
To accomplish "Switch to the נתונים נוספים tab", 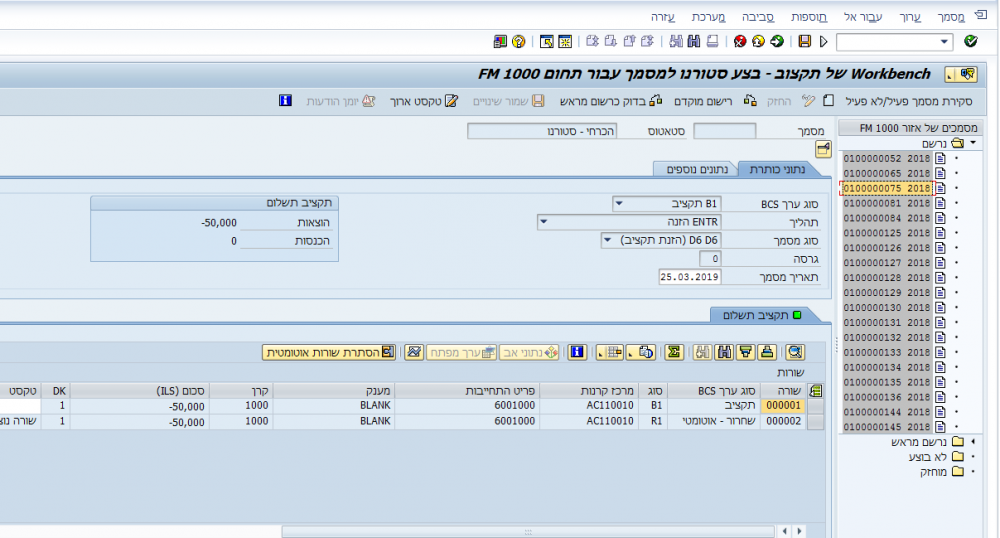I will 697,169.
